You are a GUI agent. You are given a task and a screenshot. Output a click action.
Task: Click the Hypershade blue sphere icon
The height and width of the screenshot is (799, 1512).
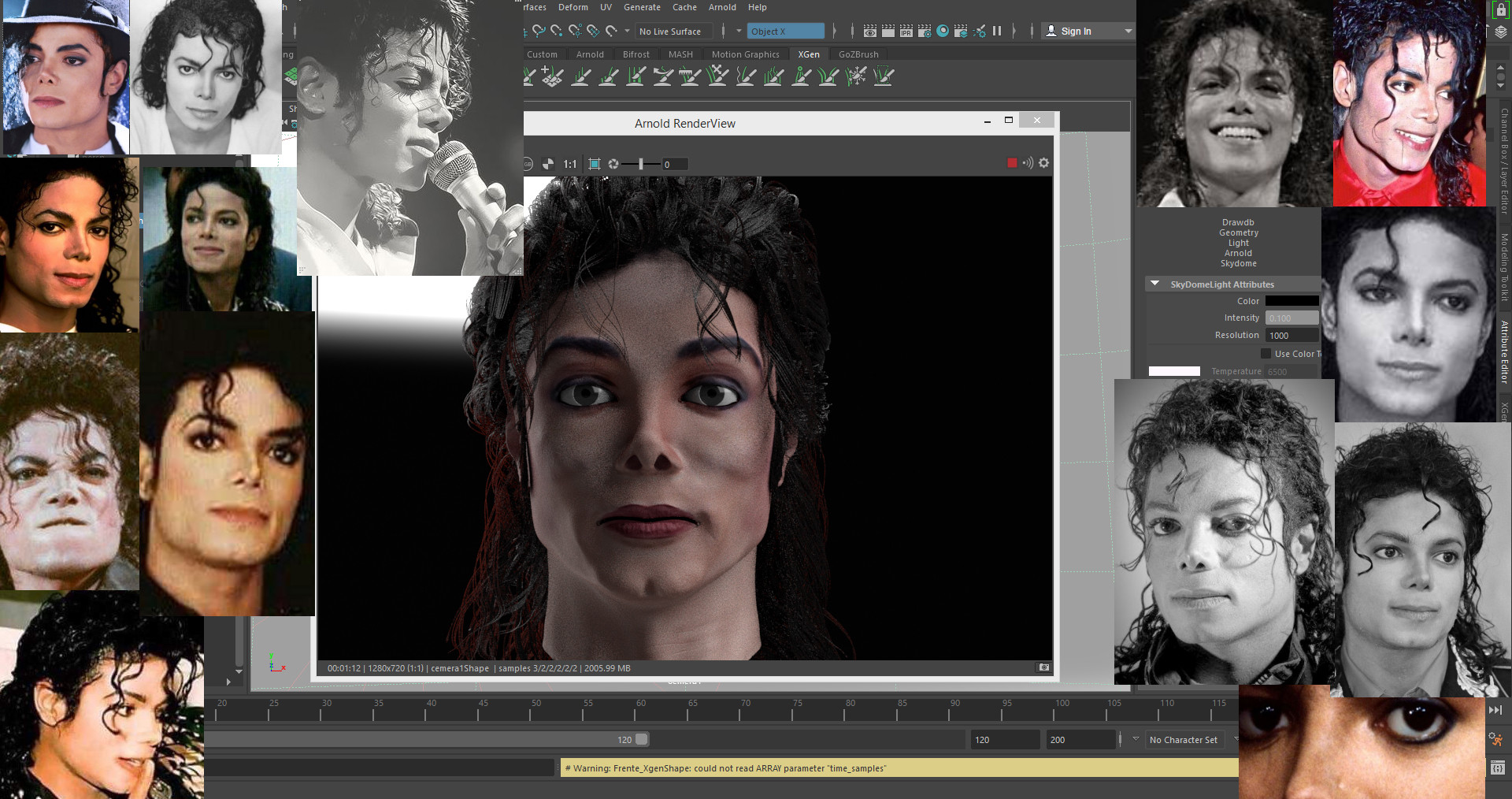(943, 32)
